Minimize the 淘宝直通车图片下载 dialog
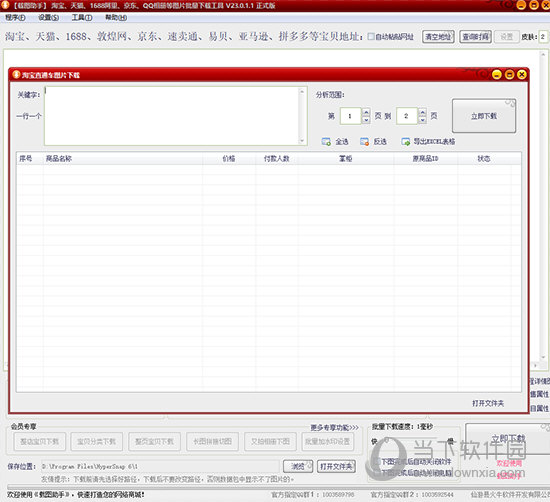 coord(496,75)
